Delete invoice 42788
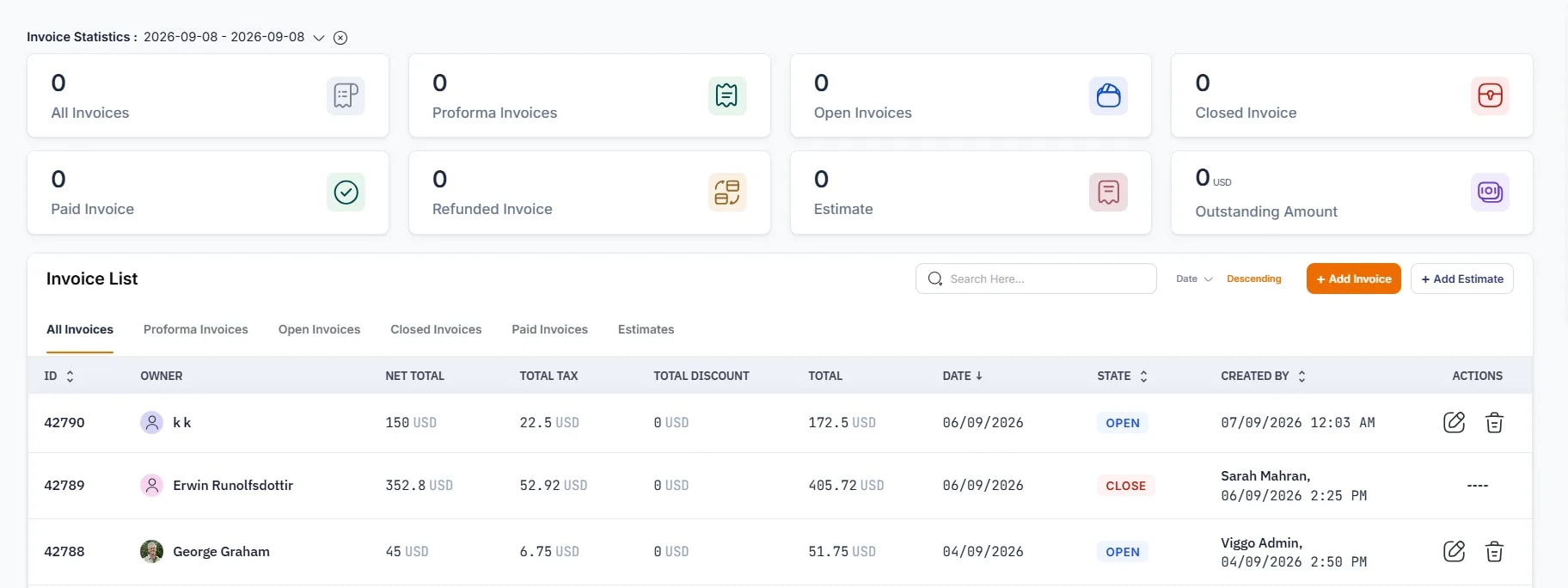 point(1494,551)
